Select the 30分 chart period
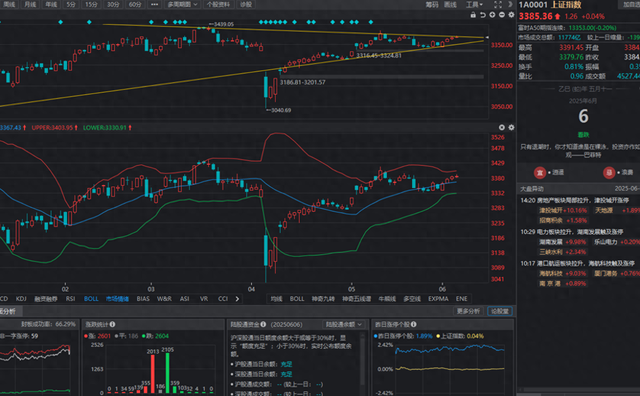The image size is (640, 396). (x=113, y=4)
